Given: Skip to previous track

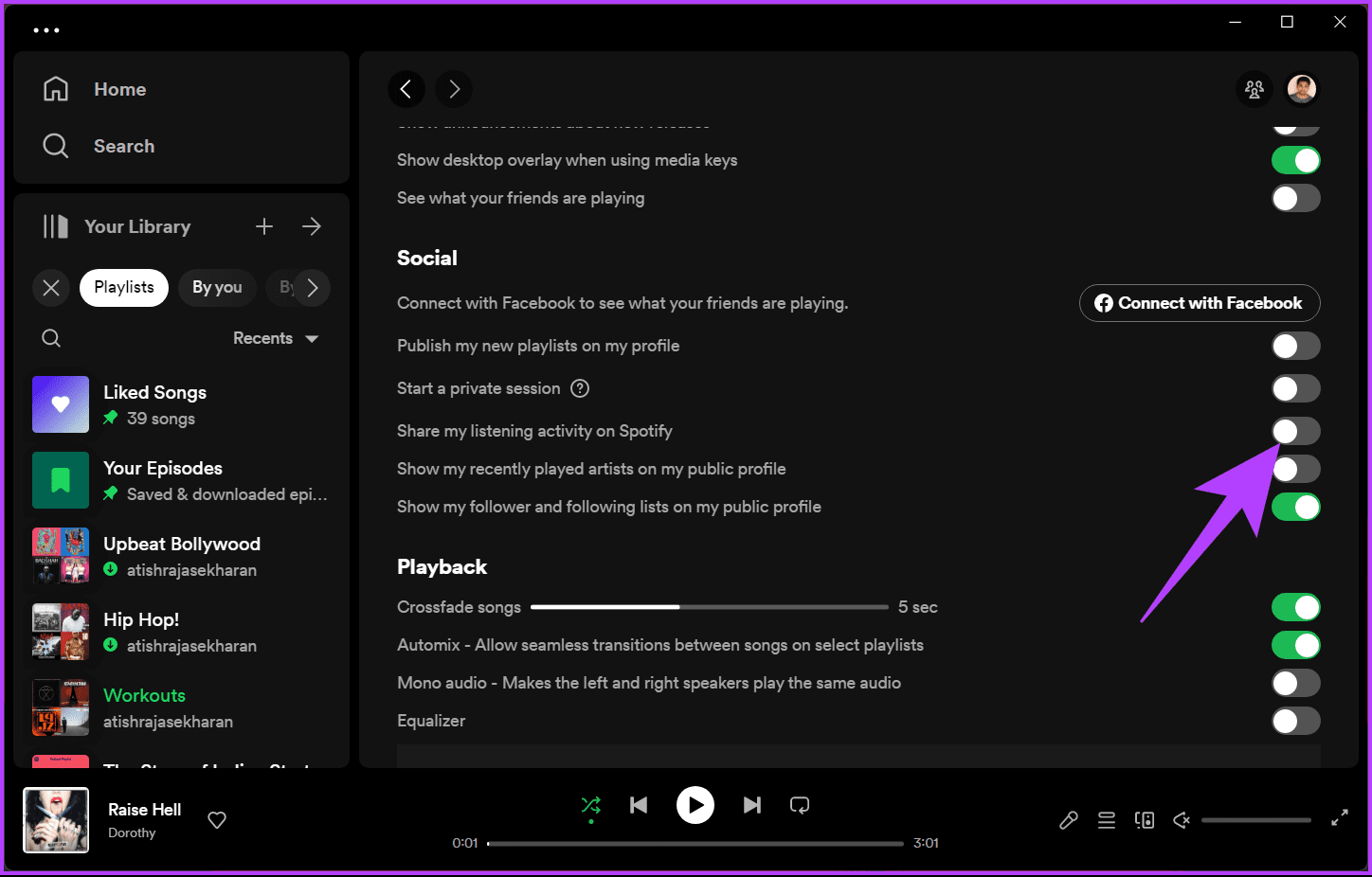Looking at the screenshot, I should [639, 805].
